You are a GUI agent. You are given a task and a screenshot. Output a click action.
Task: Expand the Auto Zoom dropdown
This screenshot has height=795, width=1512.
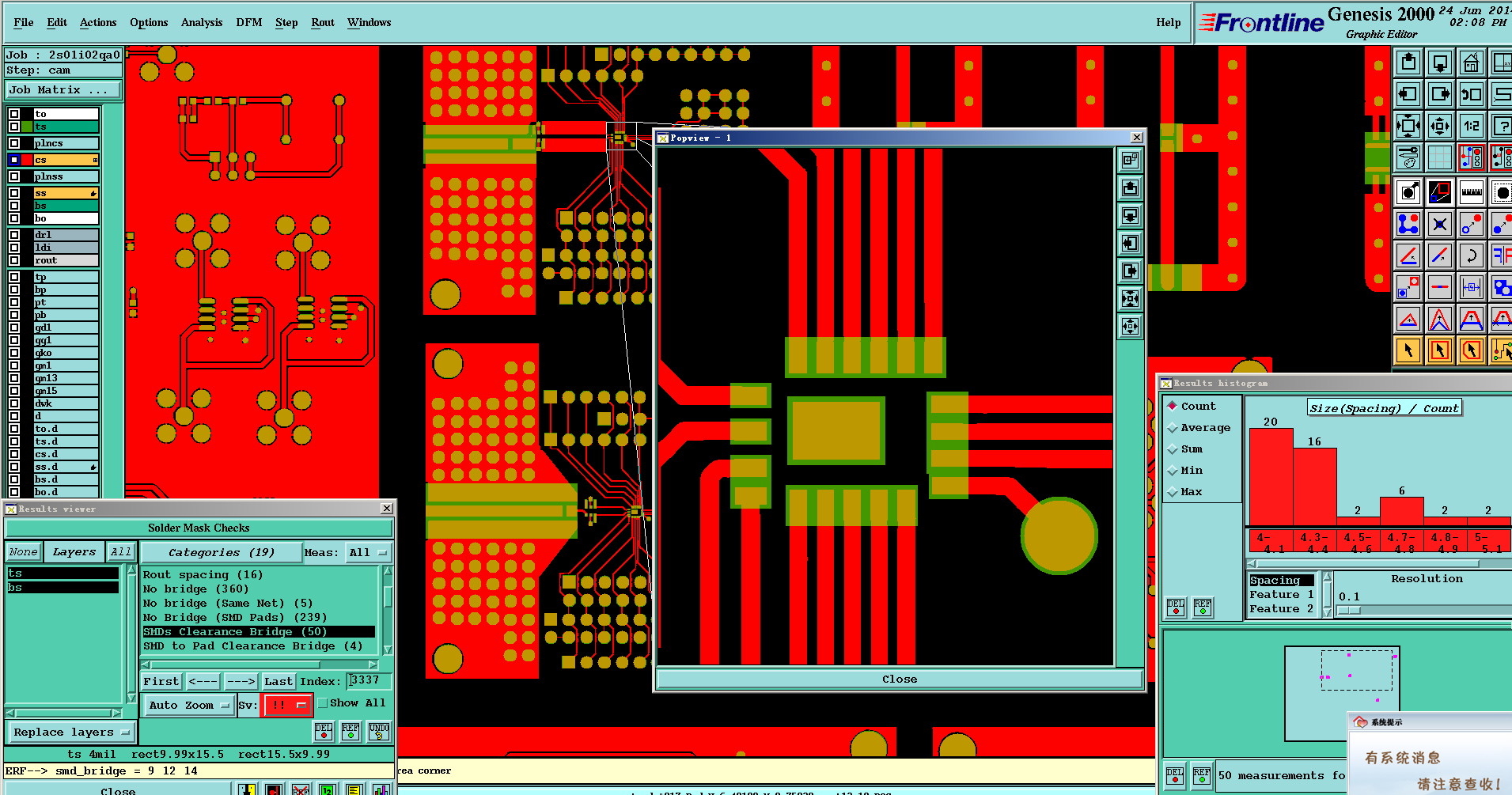(x=189, y=705)
